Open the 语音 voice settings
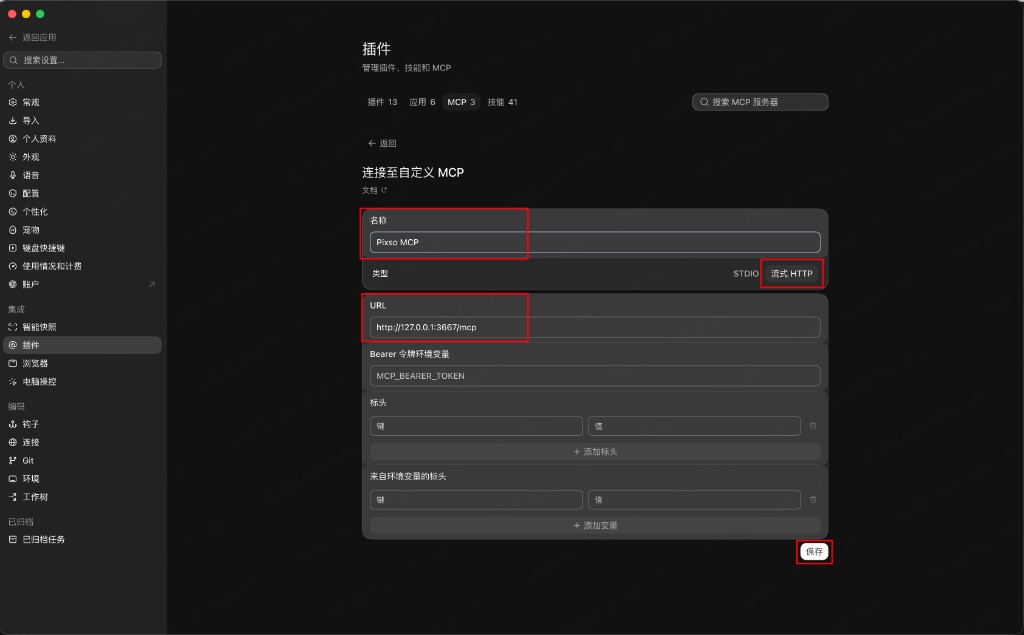Image resolution: width=1024 pixels, height=635 pixels. click(x=82, y=175)
